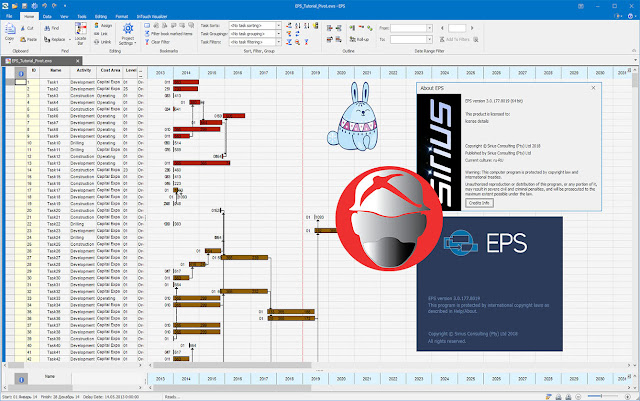Click the next date range arrow
Viewport: 640px width, 401px height.
pos(472,28)
